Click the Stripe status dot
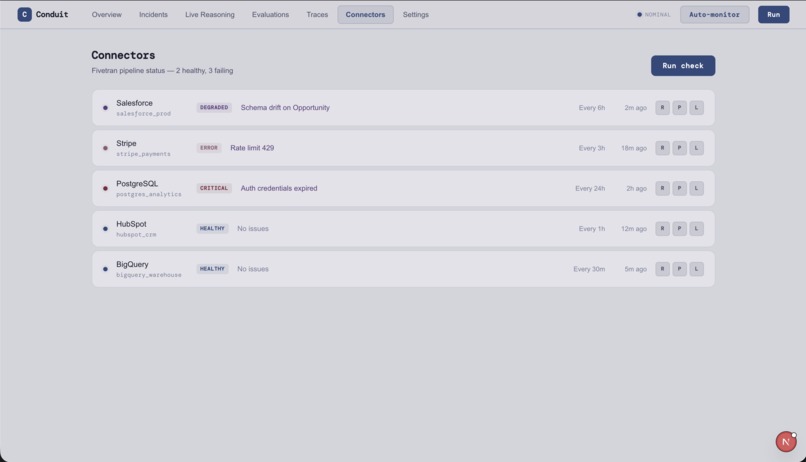This screenshot has width=806, height=462. pos(105,148)
